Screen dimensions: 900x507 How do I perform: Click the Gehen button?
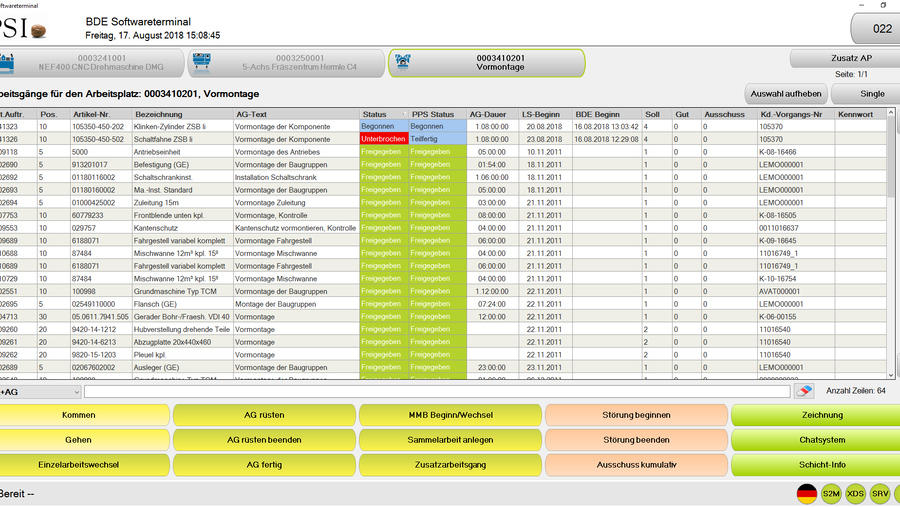coord(84,440)
